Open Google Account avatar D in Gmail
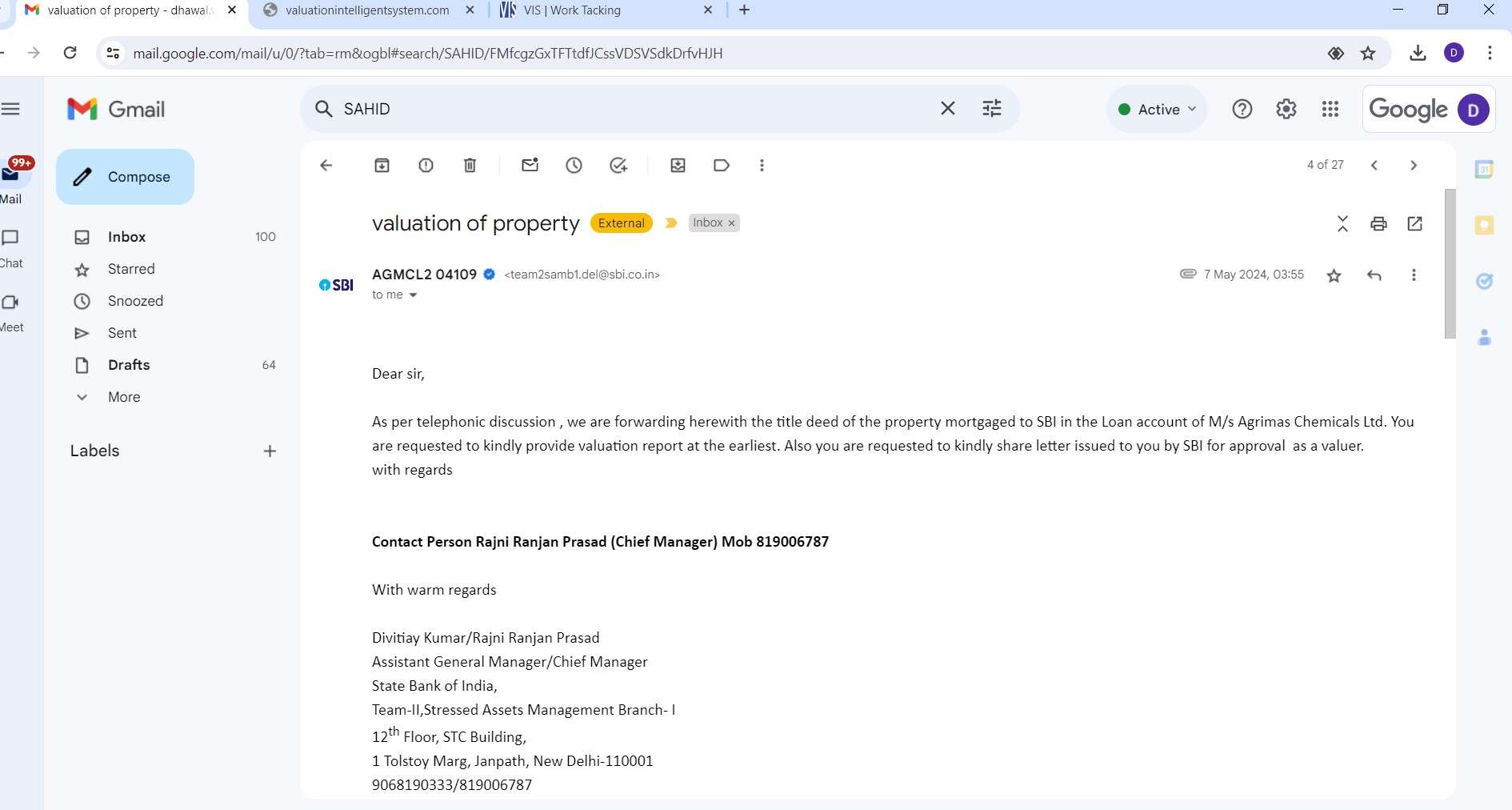The width and height of the screenshot is (1512, 810). [x=1473, y=110]
